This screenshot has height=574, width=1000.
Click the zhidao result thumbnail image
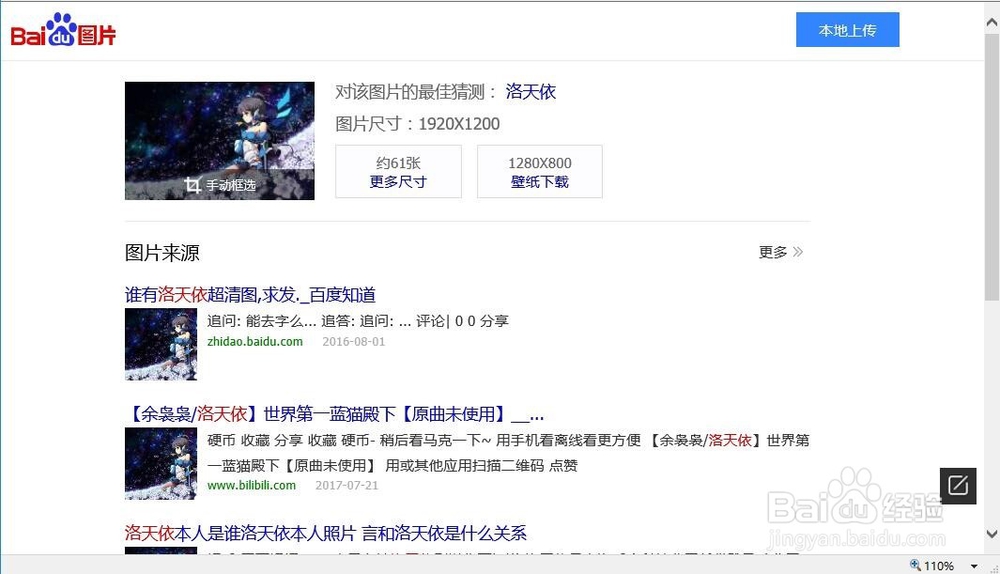[161, 344]
